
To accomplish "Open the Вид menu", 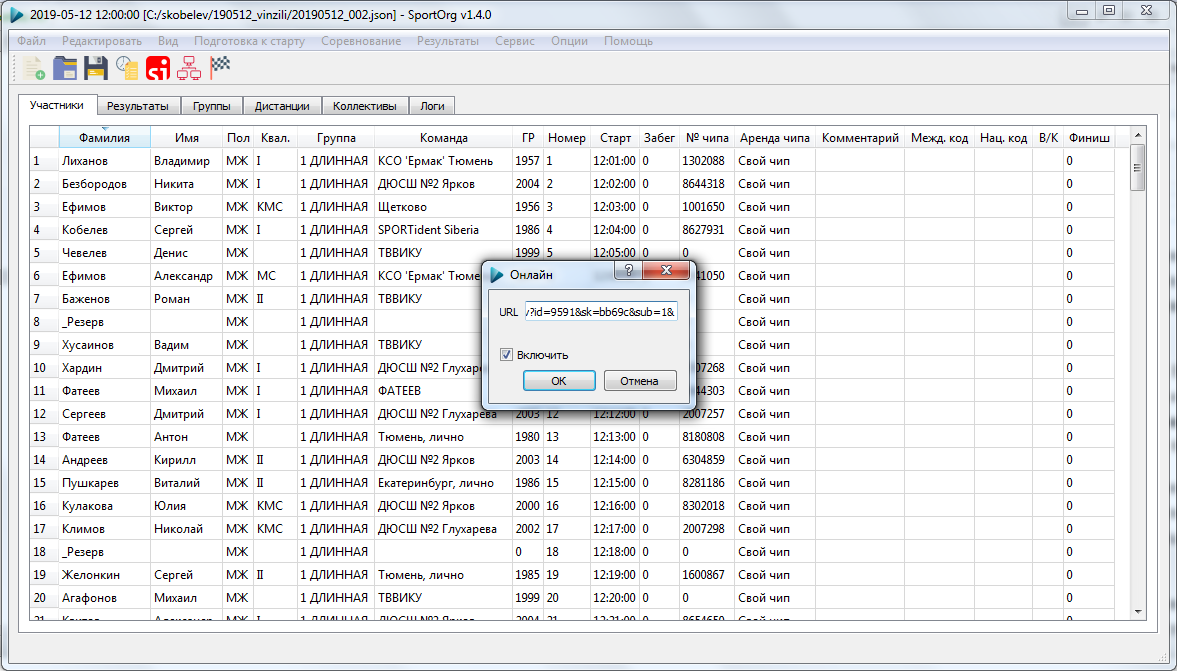I will [168, 41].
